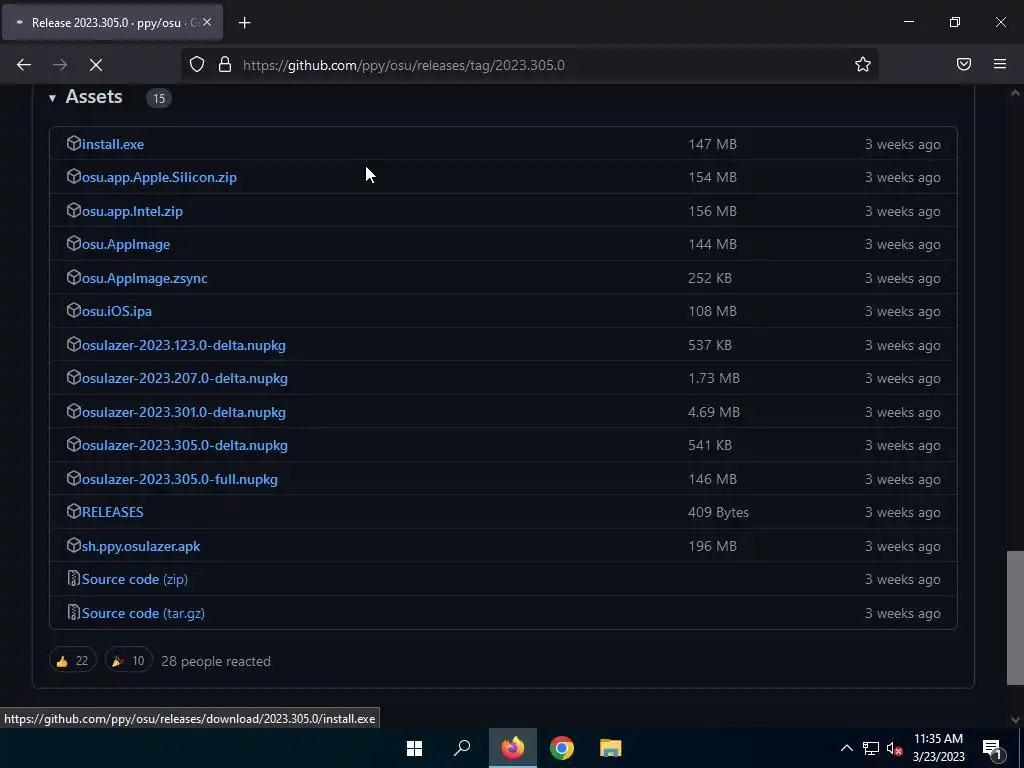Select the Release 2023.305.0 ppy/osu tab

[x=112, y=22]
